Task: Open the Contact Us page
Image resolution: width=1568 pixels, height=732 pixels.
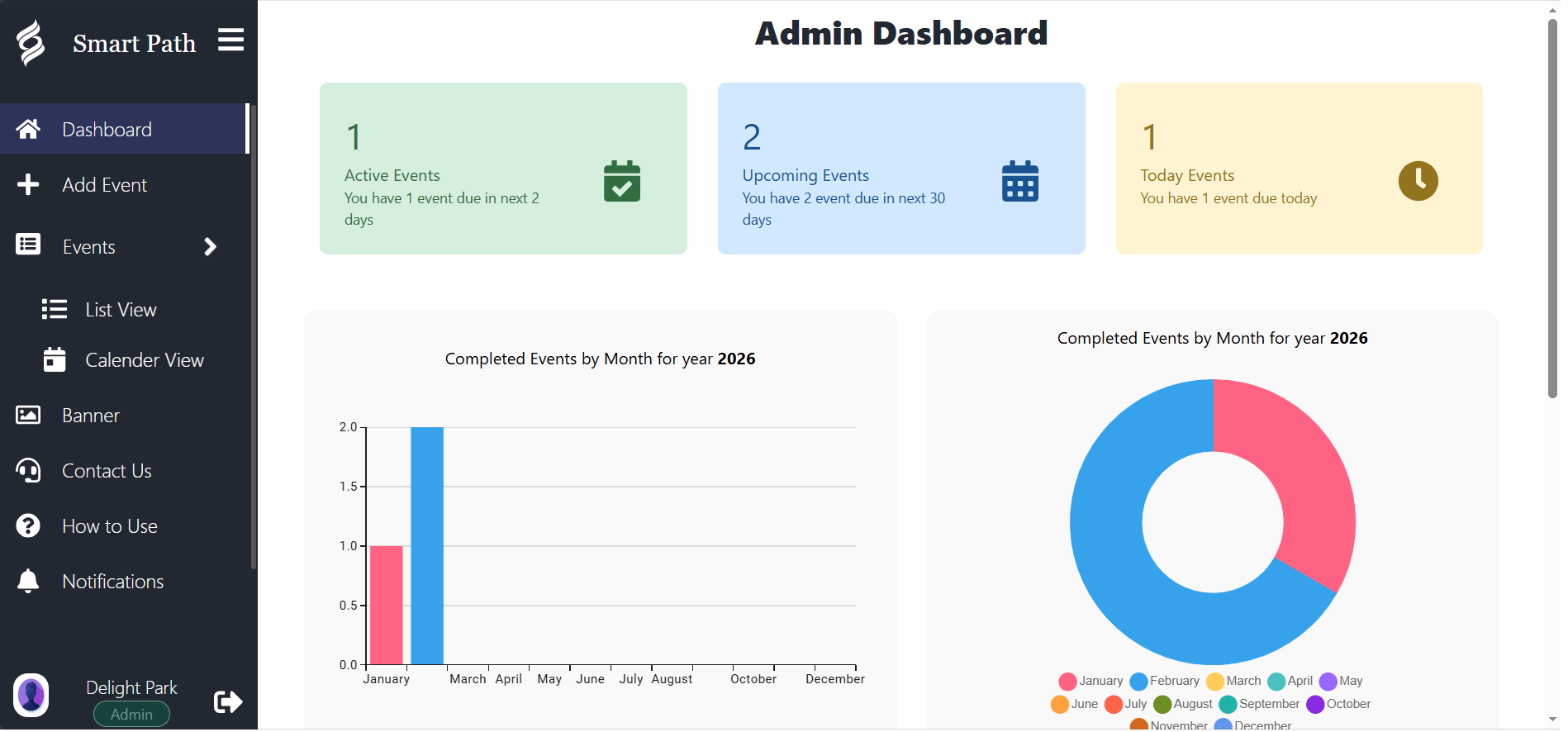Action: click(107, 471)
